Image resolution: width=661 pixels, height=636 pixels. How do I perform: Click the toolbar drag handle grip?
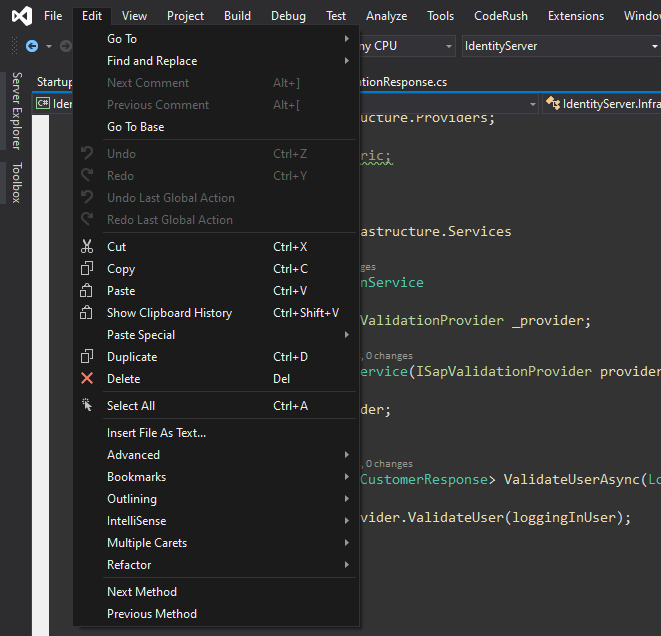click(14, 46)
